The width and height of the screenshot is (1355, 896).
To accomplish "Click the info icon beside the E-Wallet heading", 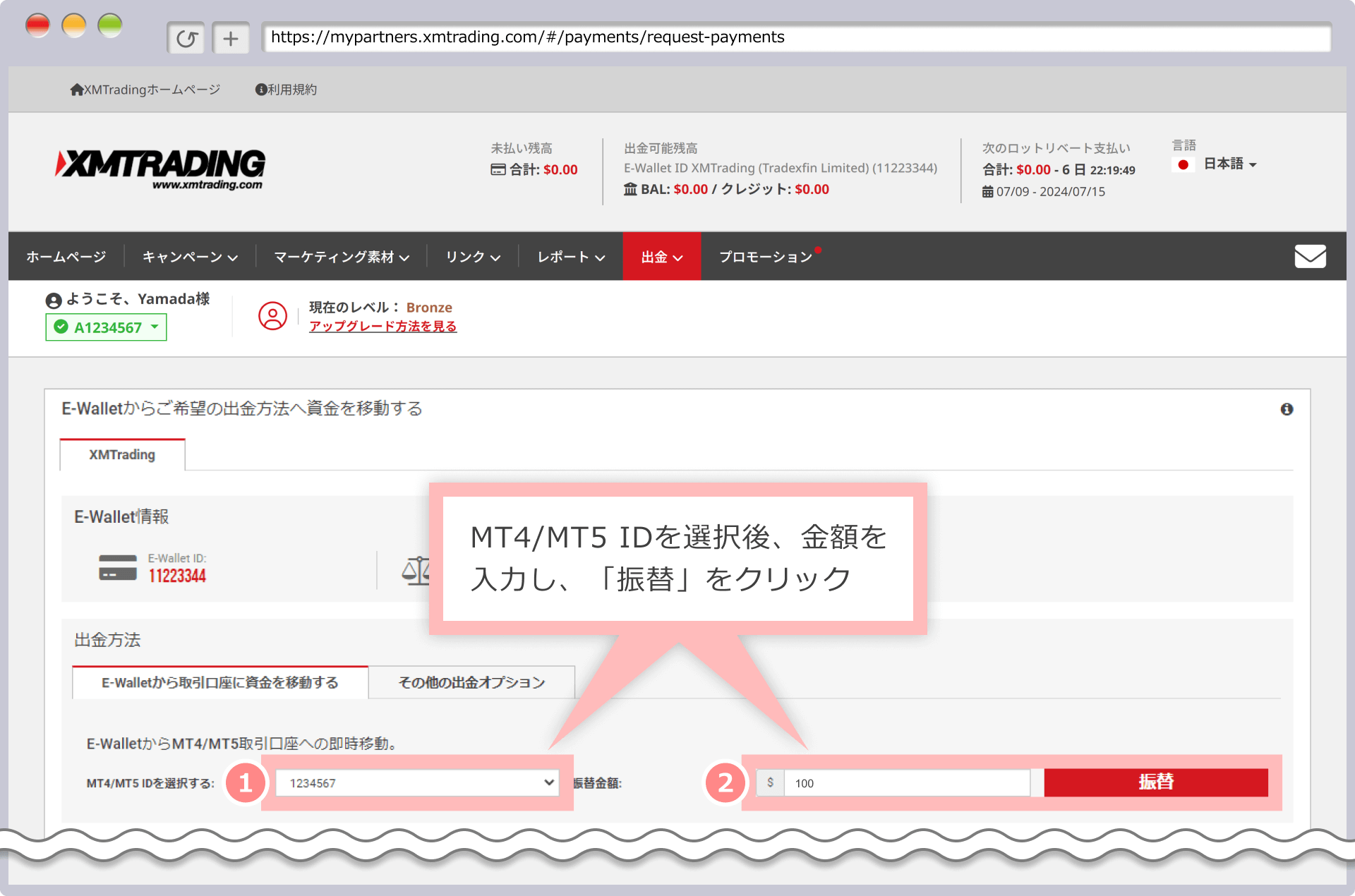I will pyautogui.click(x=1287, y=409).
